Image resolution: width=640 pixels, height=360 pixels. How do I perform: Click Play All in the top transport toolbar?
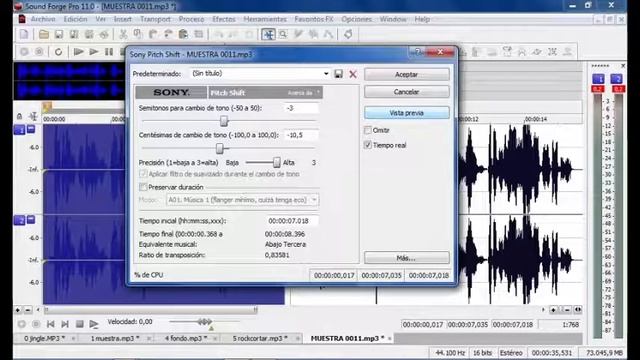click(x=78, y=52)
